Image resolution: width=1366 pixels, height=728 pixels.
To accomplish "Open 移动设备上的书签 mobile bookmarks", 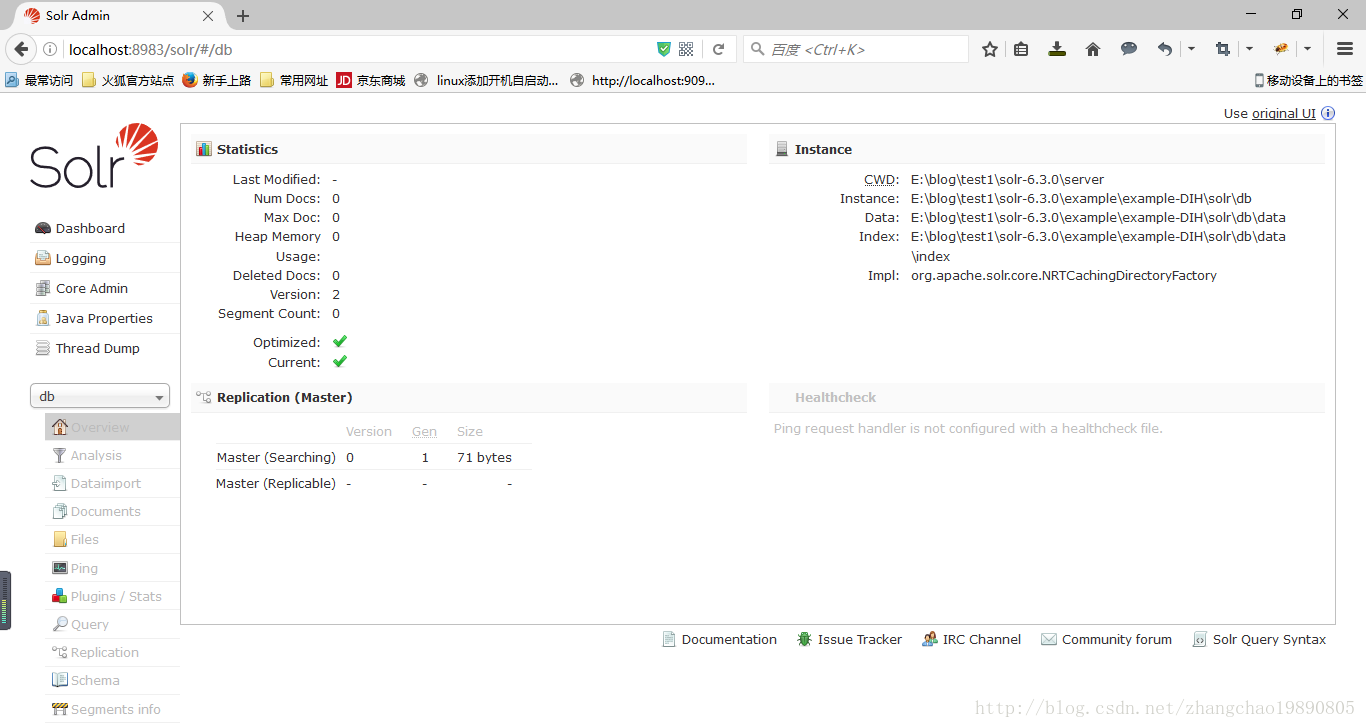I will [x=1308, y=80].
